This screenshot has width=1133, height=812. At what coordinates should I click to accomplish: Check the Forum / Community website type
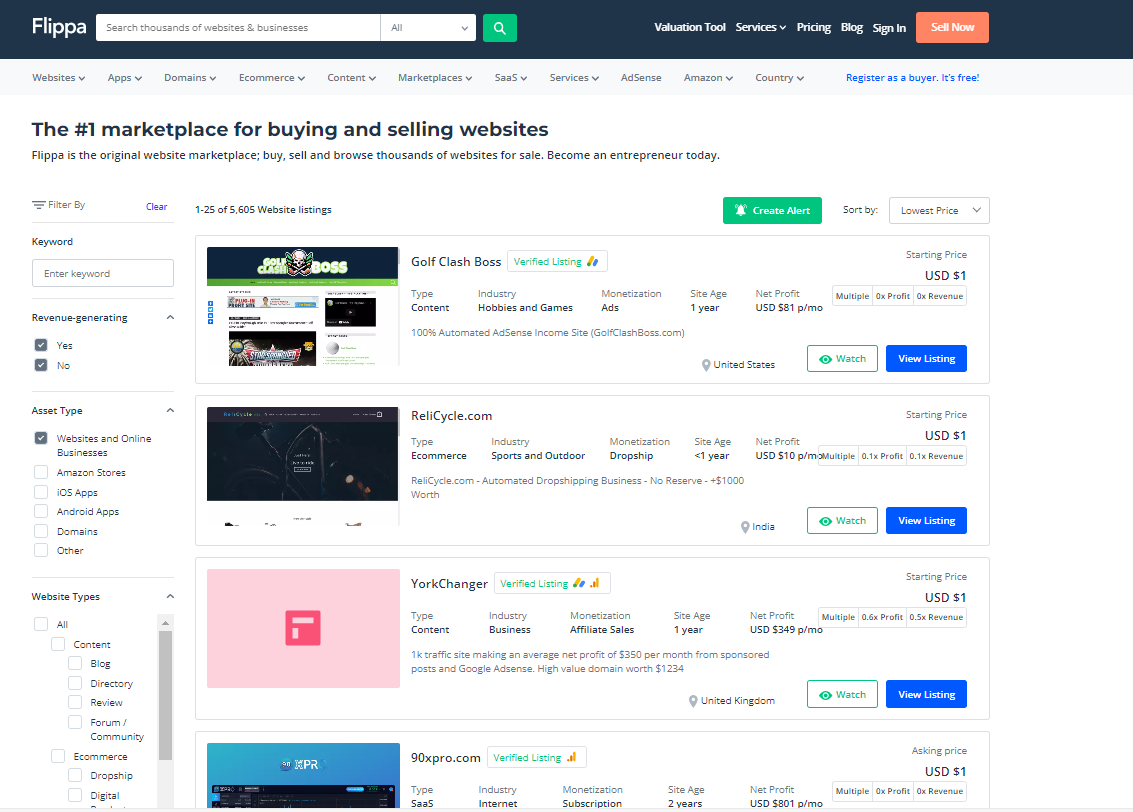tap(75, 722)
